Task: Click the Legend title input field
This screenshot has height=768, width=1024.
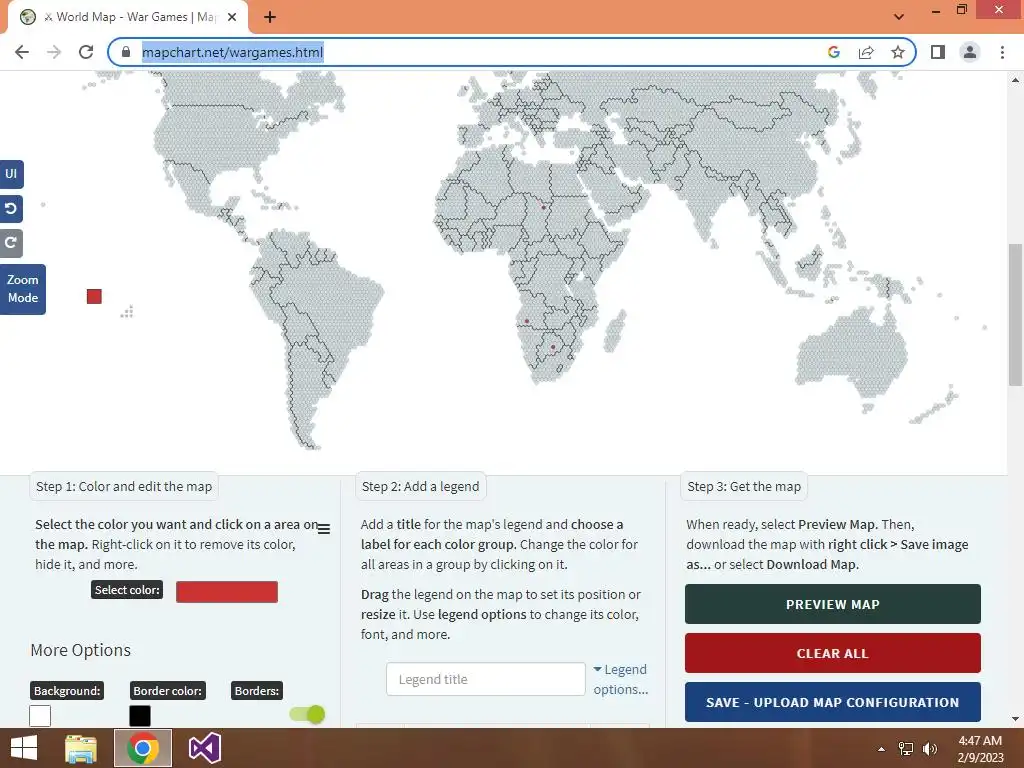Action: [485, 679]
